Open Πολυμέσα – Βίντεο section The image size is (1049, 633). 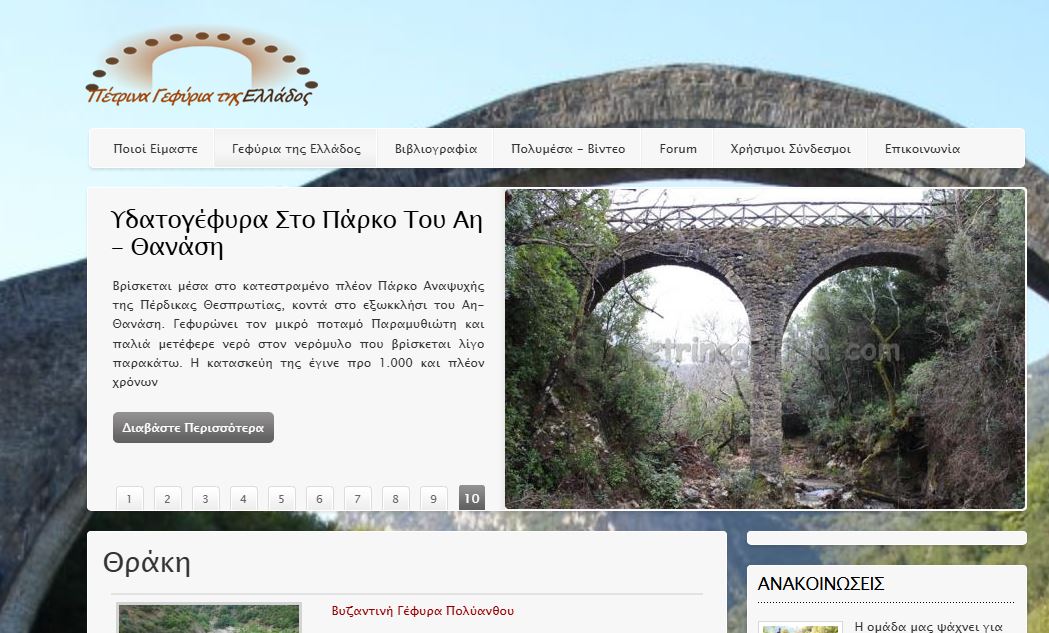567,149
